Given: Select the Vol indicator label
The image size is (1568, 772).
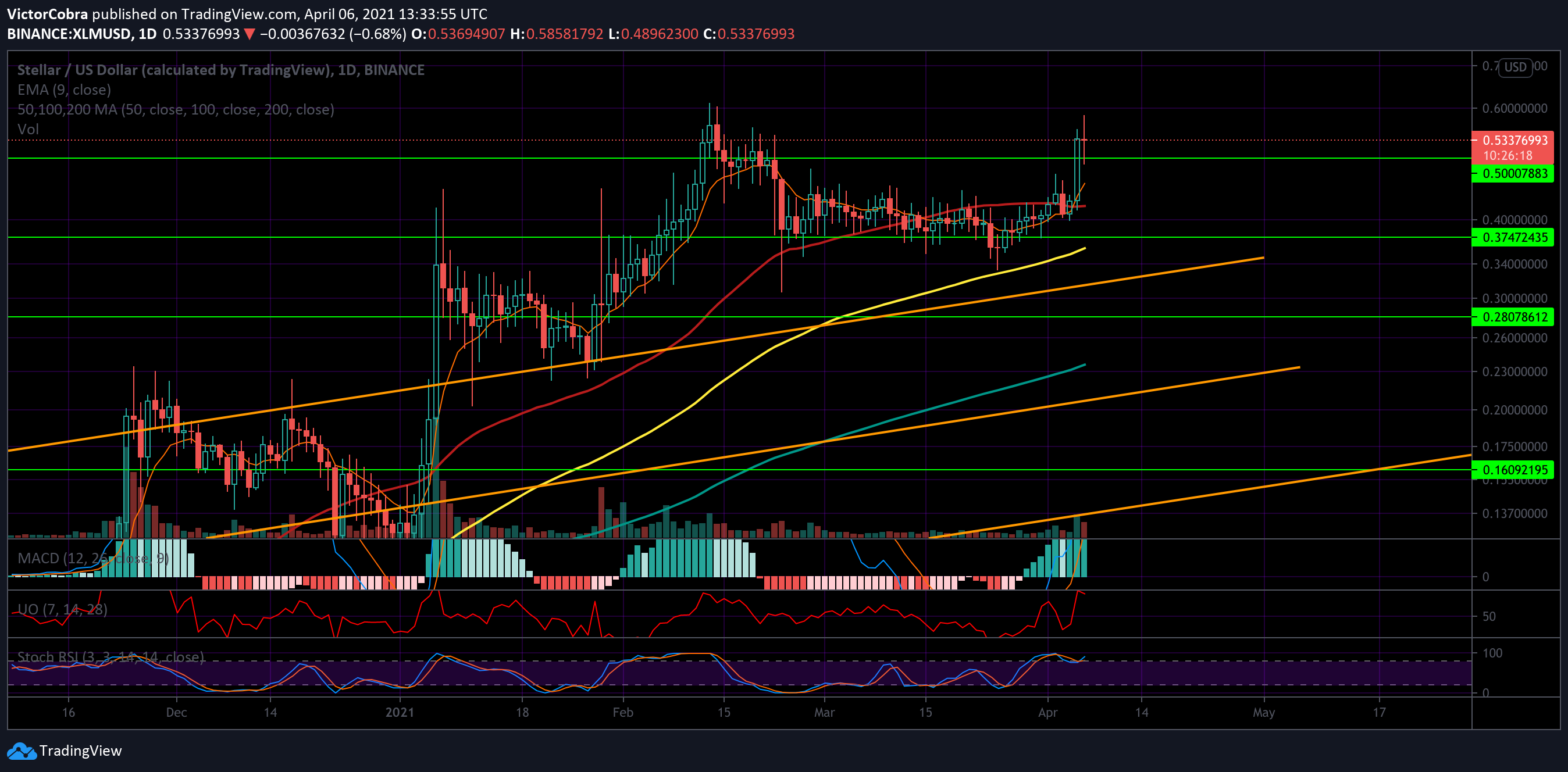Looking at the screenshot, I should tap(28, 130).
